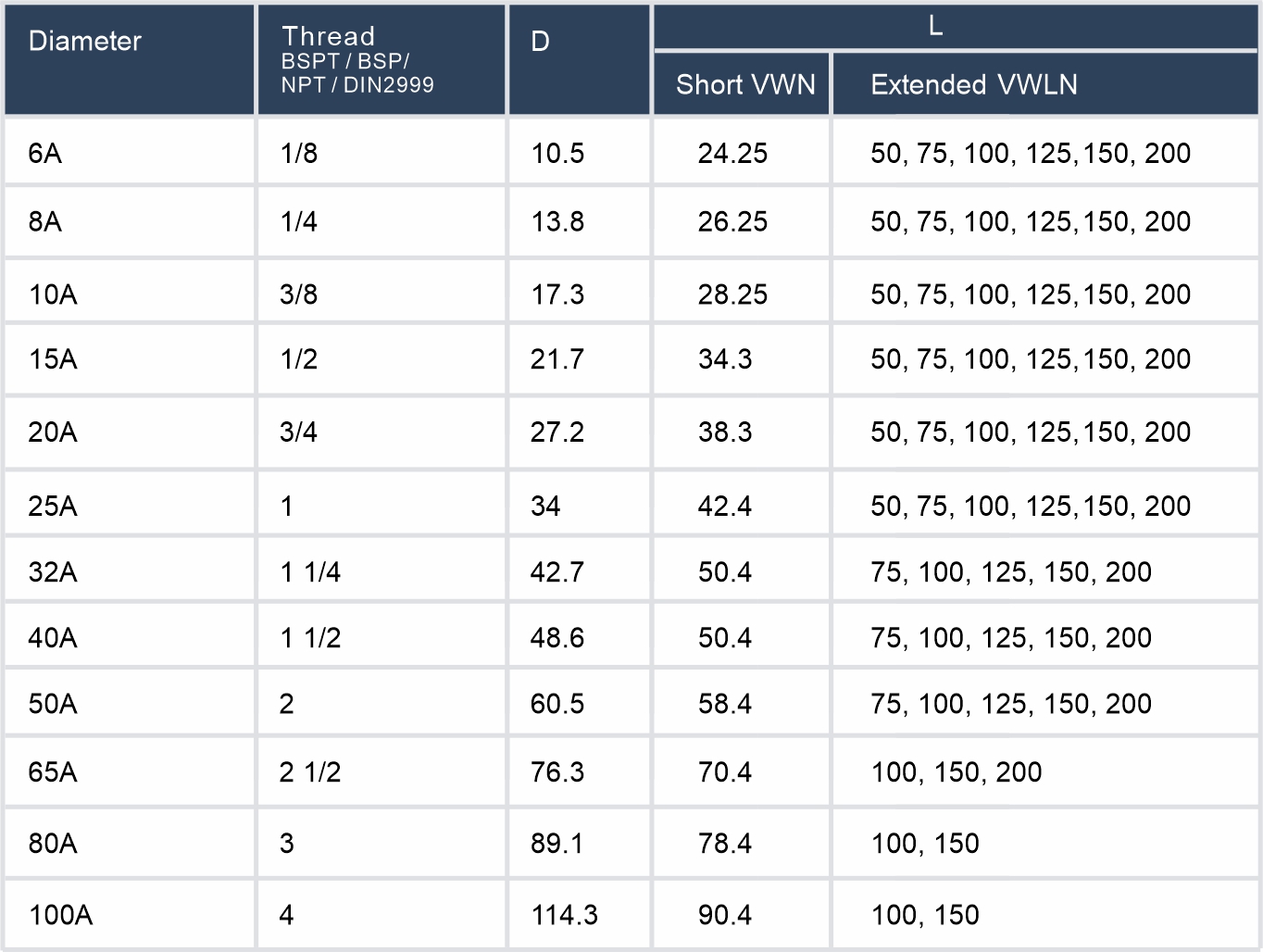
Task: Click the 21.7 D value
Action: coord(556,359)
